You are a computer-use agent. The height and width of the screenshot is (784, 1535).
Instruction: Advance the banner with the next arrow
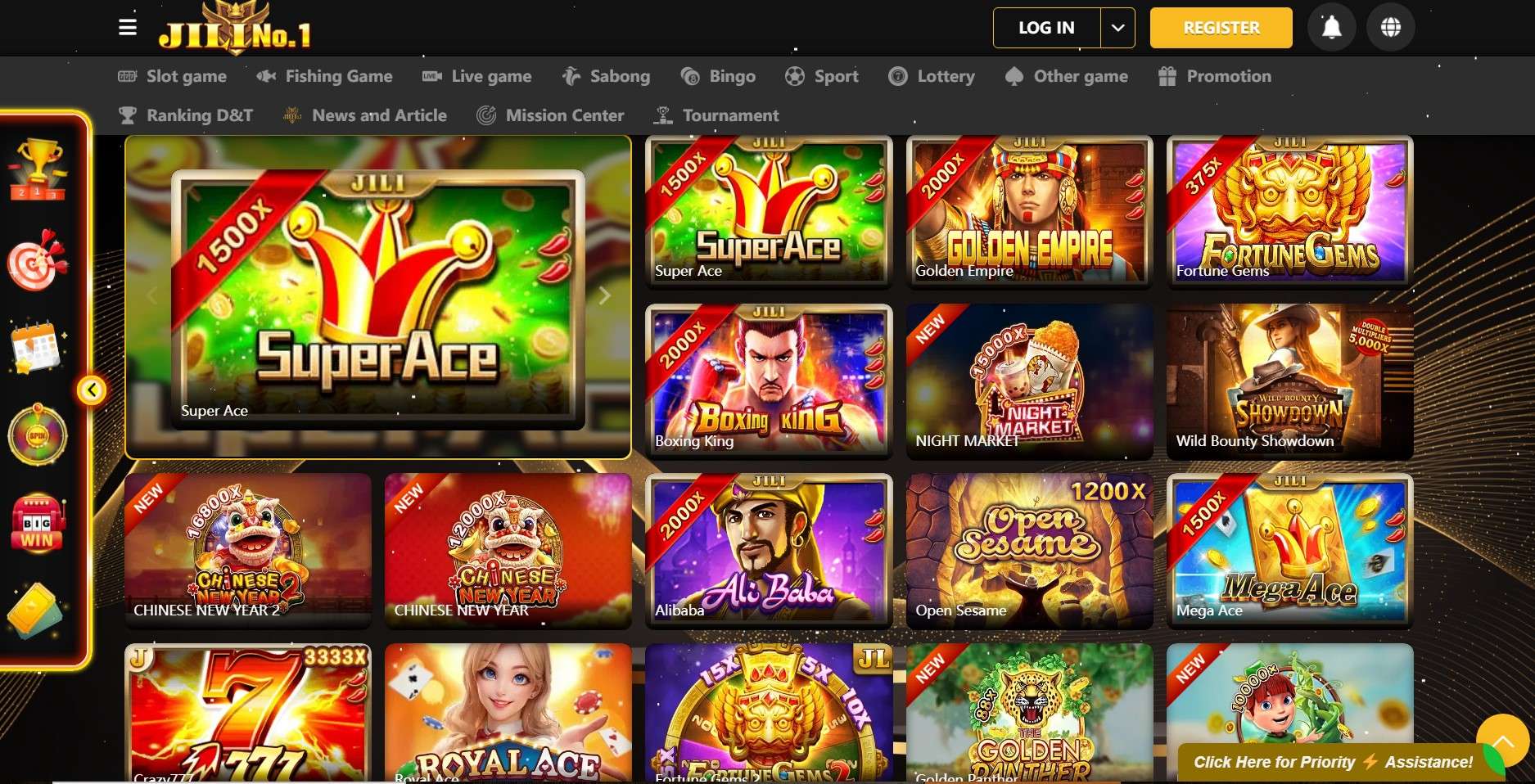604,295
